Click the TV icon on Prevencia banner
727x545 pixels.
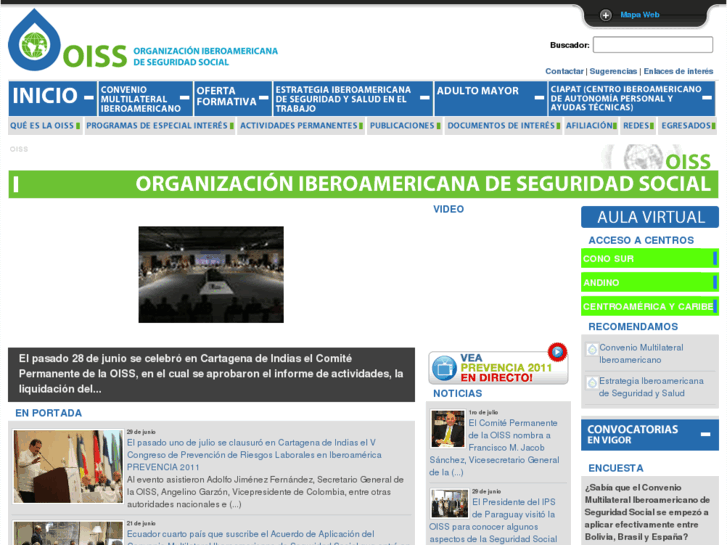444,368
